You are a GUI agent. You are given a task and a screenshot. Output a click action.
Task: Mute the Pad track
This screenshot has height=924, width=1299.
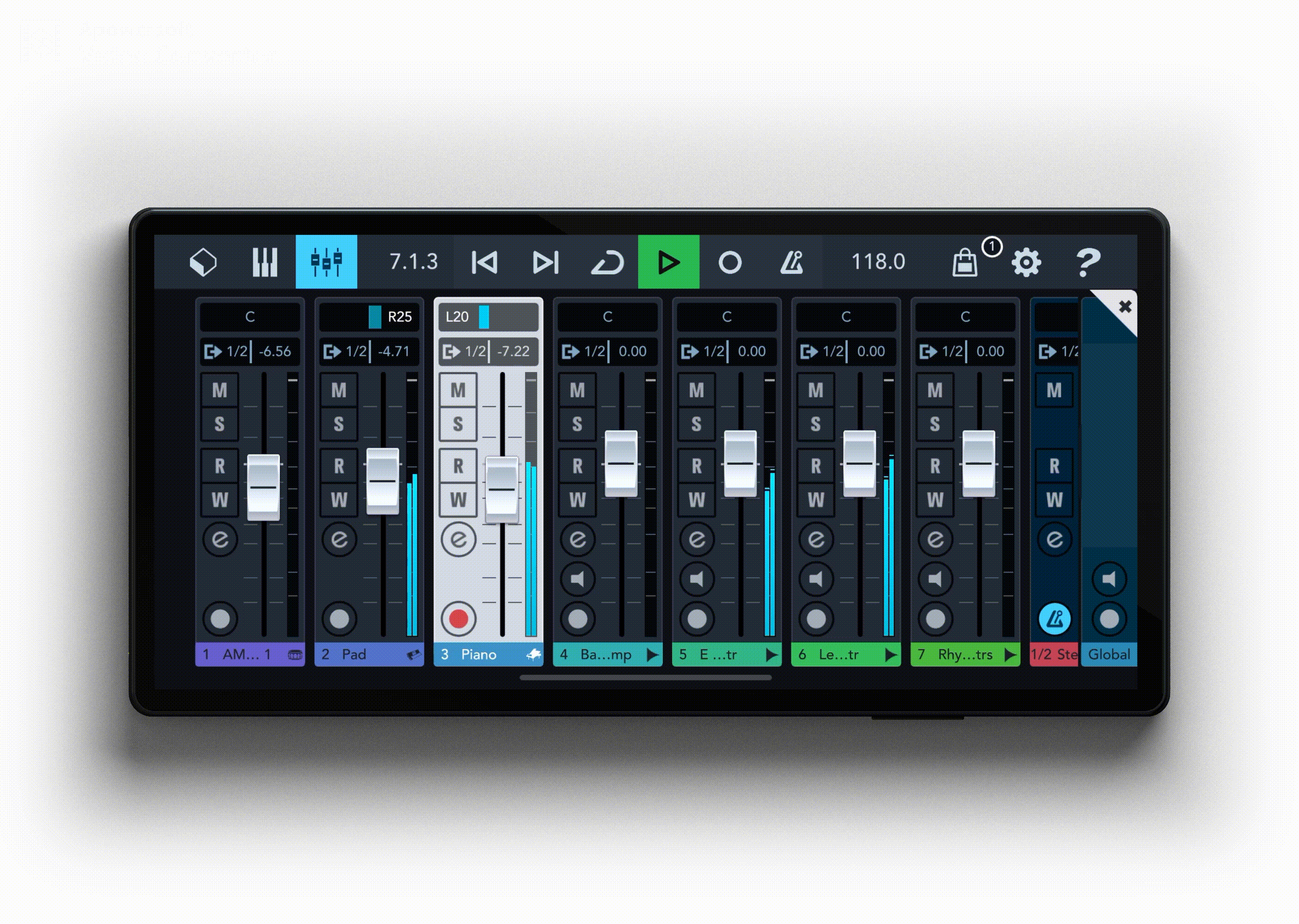339,390
